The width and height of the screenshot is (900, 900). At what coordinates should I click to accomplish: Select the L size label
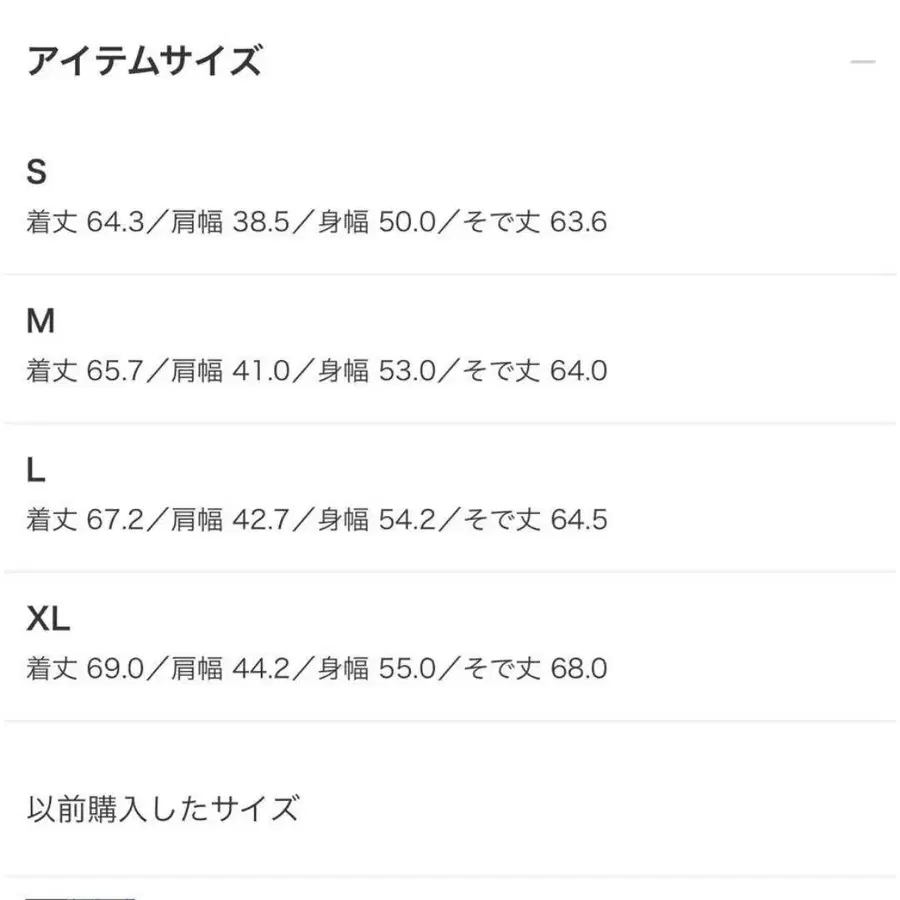pos(36,470)
